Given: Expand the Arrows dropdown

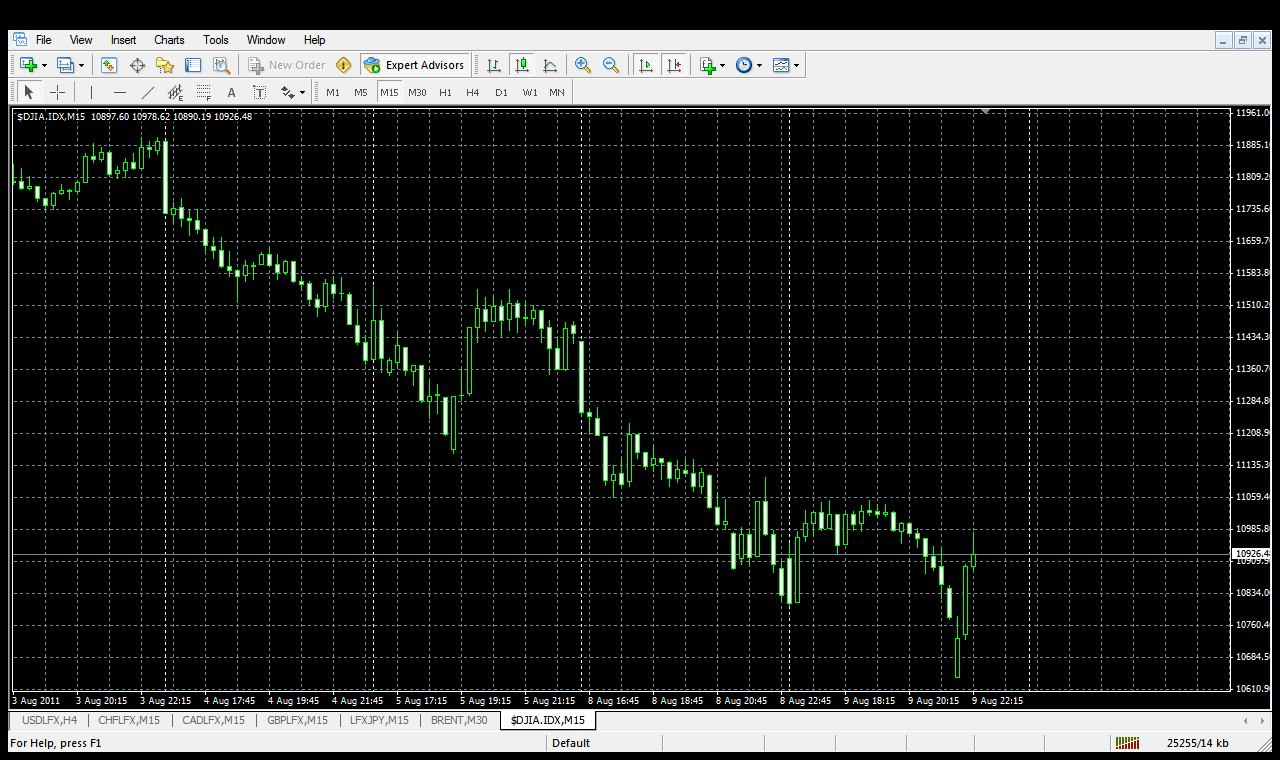Looking at the screenshot, I should point(302,93).
